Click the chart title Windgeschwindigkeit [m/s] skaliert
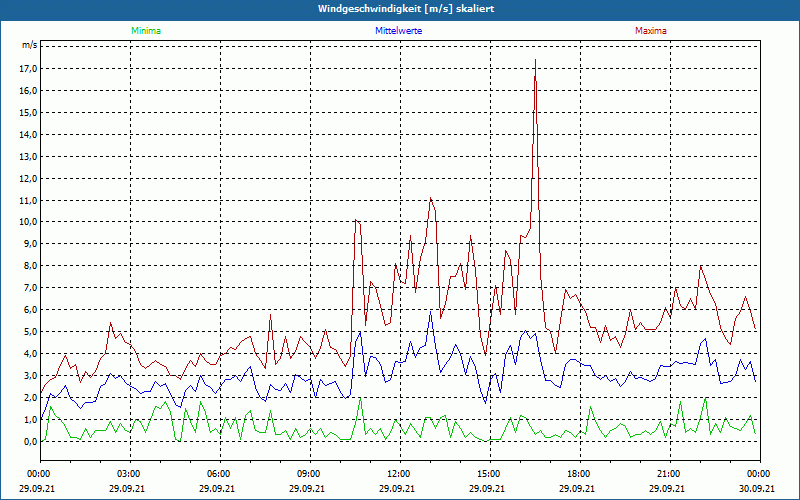The height and width of the screenshot is (500, 800). pos(406,9)
